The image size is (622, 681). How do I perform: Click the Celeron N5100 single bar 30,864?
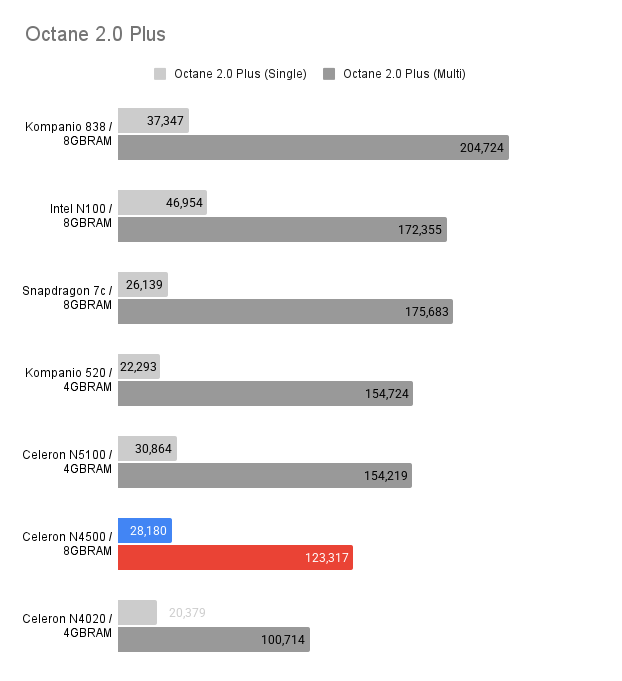(147, 449)
